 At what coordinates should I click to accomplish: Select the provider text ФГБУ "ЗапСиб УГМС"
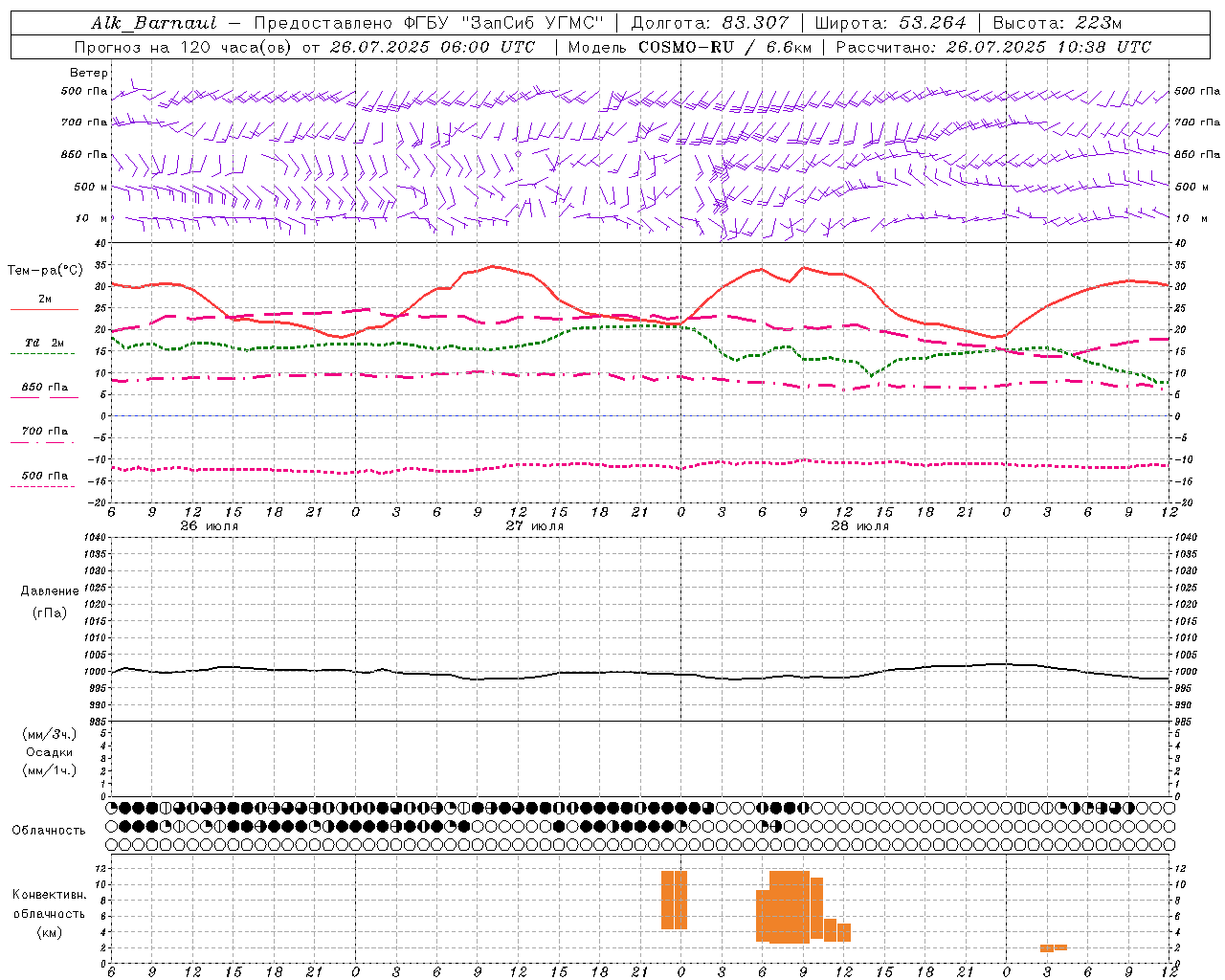[x=502, y=23]
